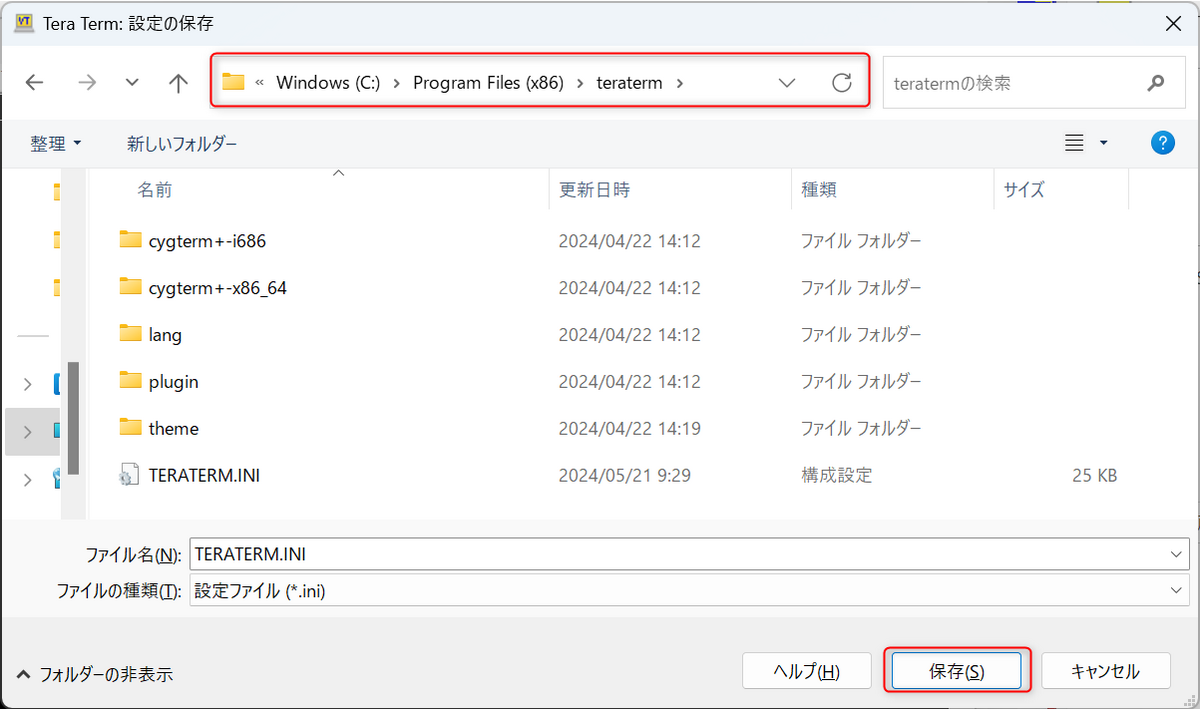The height and width of the screenshot is (709, 1200).
Task: Open Help with the blue question mark
Action: (x=1162, y=142)
